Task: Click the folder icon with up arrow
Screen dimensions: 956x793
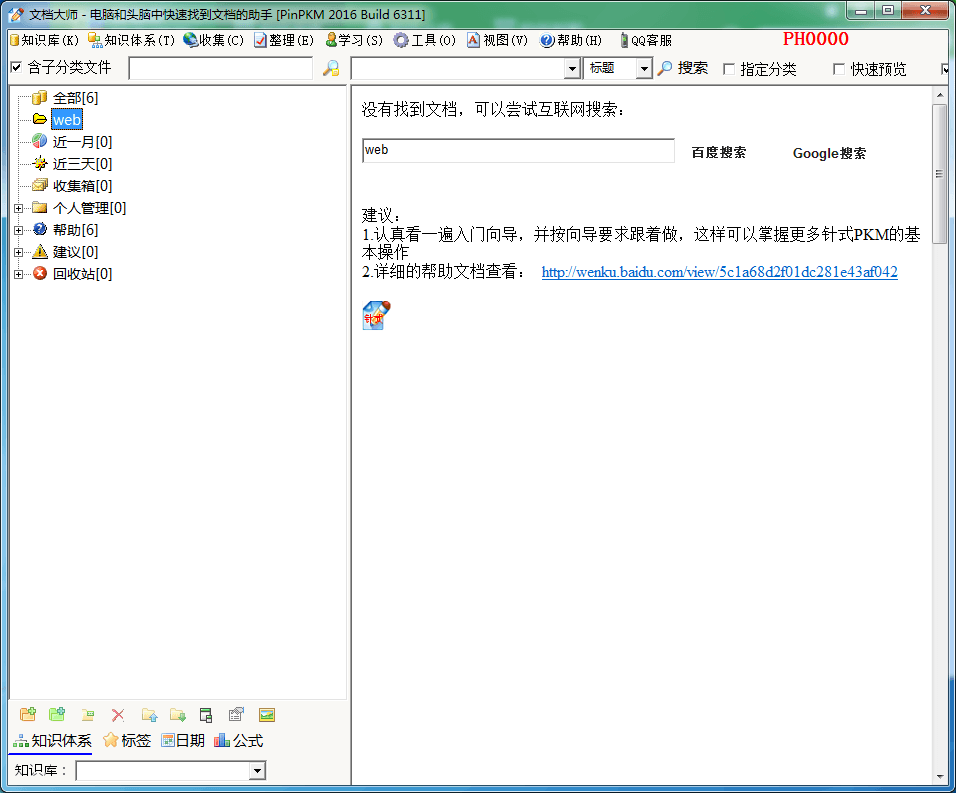Action: 149,714
